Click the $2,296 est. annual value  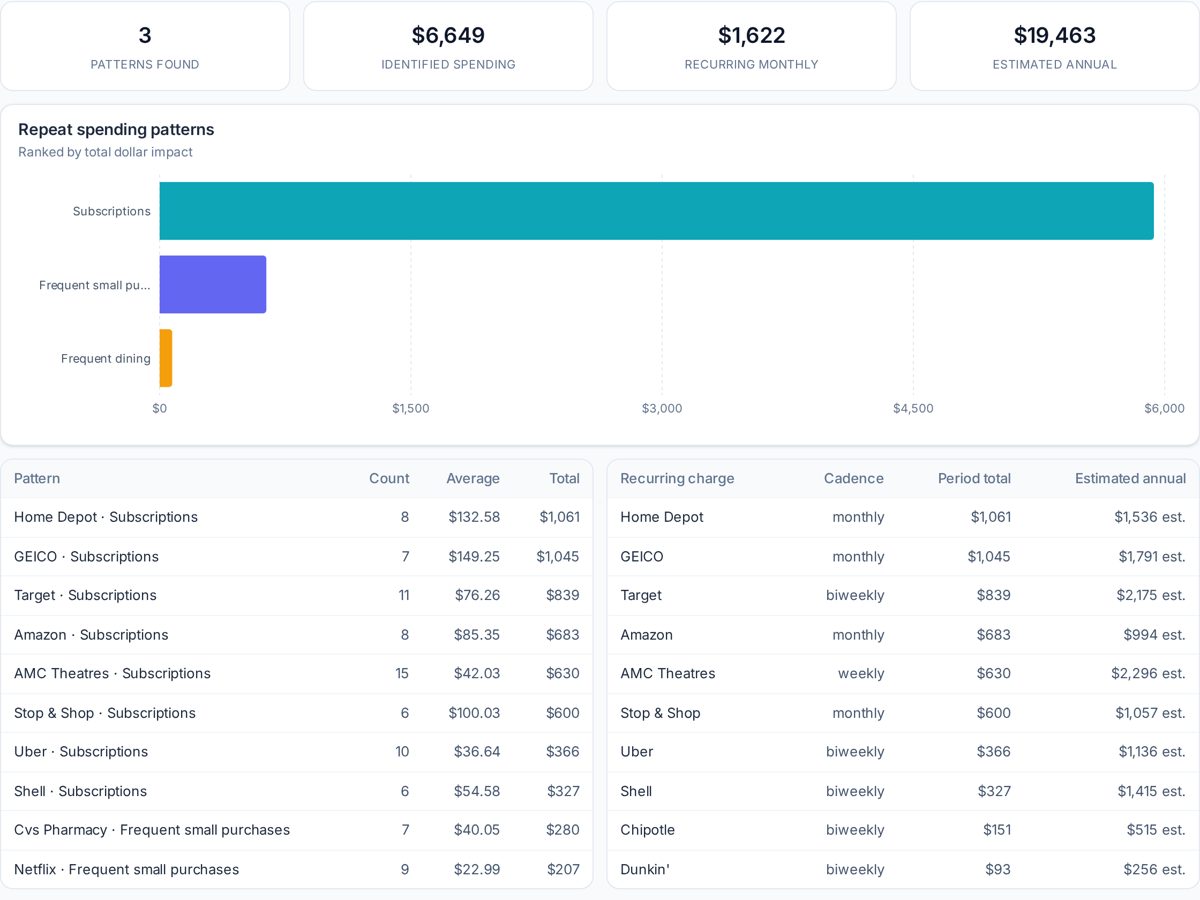[x=1148, y=673]
